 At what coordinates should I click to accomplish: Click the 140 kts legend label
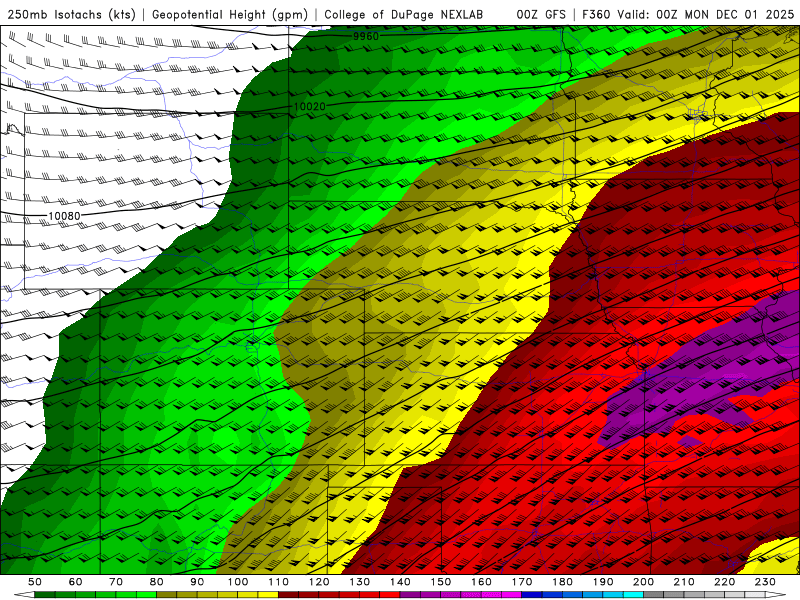pos(400,582)
